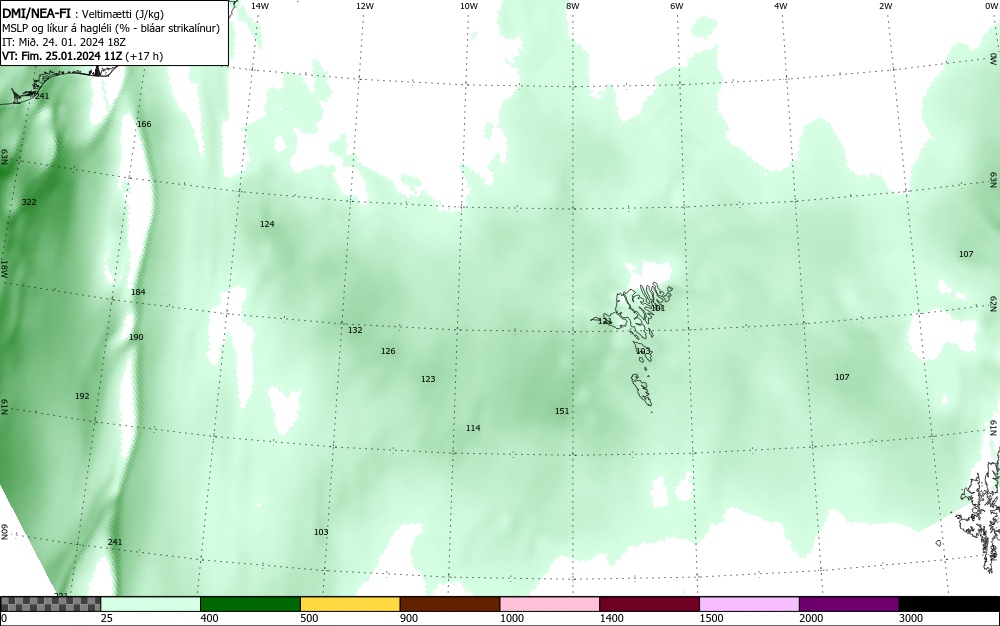This screenshot has height=626, width=1000.
Task: Click the 62N latitude label
Action: pos(994,303)
